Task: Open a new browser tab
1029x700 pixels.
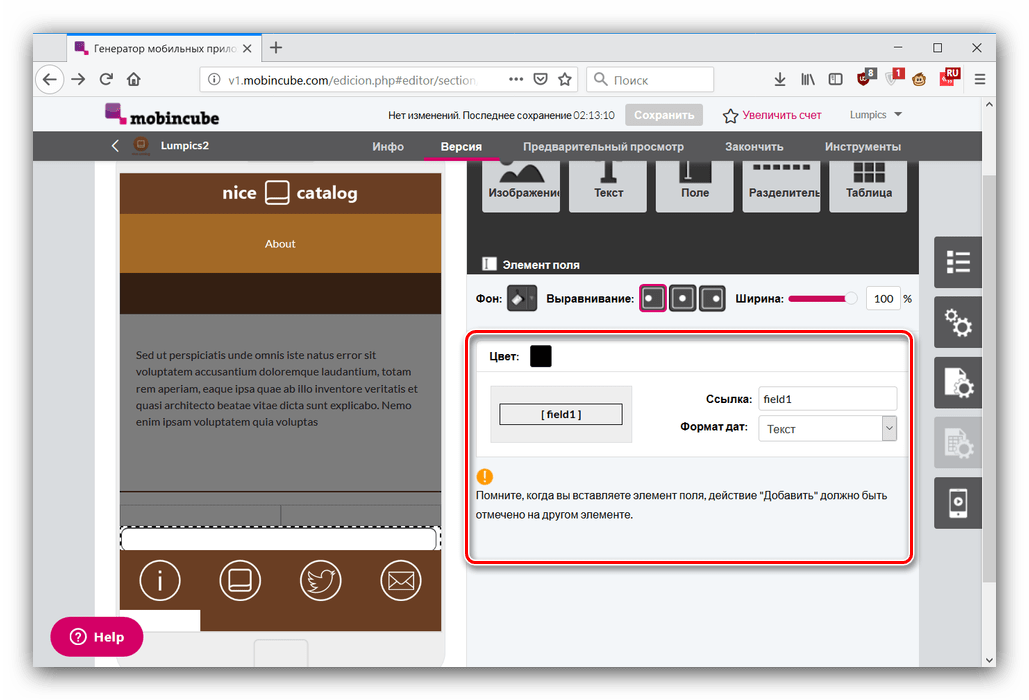Action: pos(276,48)
